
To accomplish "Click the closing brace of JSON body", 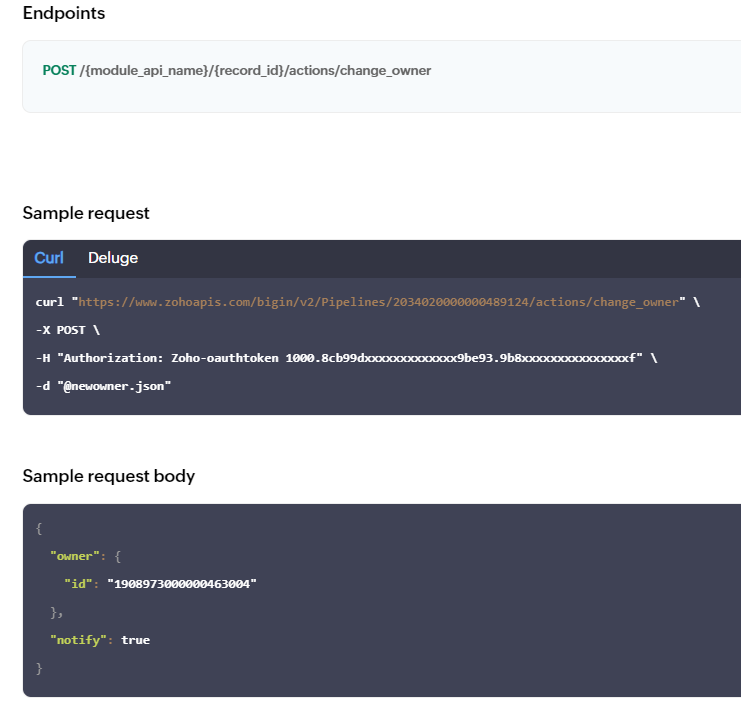I will pyautogui.click(x=39, y=668).
